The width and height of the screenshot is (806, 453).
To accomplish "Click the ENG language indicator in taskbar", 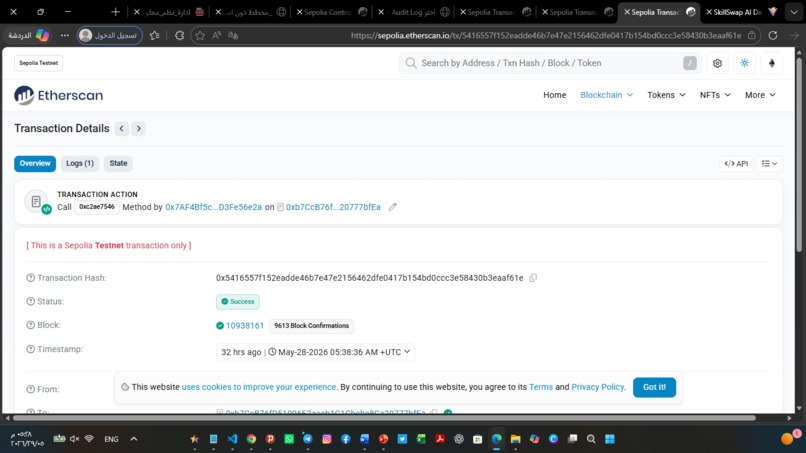I will click(x=111, y=439).
